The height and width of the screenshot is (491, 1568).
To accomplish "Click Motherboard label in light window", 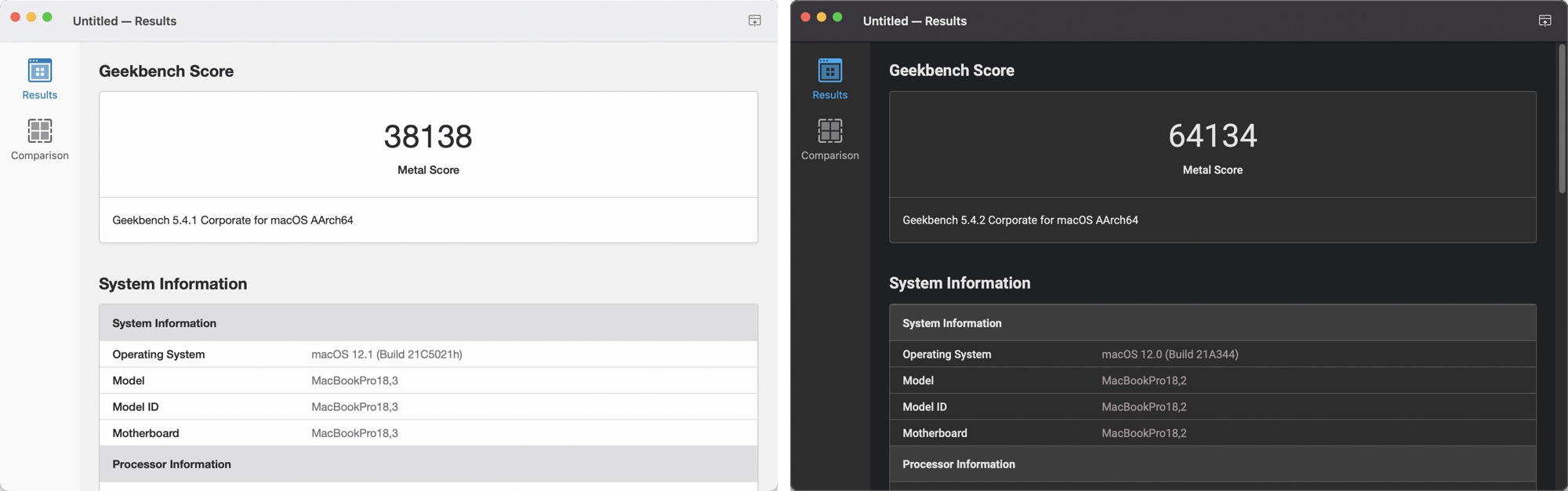I will (146, 433).
